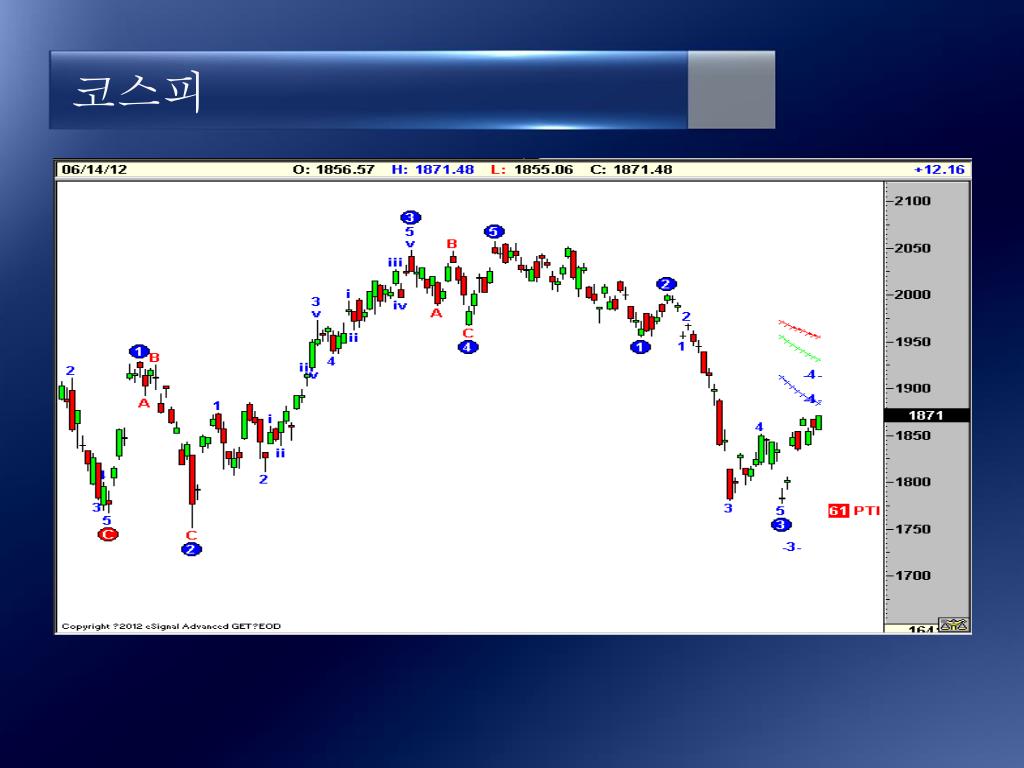Click the eSignal Advanced GET copyright text
The width and height of the screenshot is (1024, 768).
pos(171,626)
